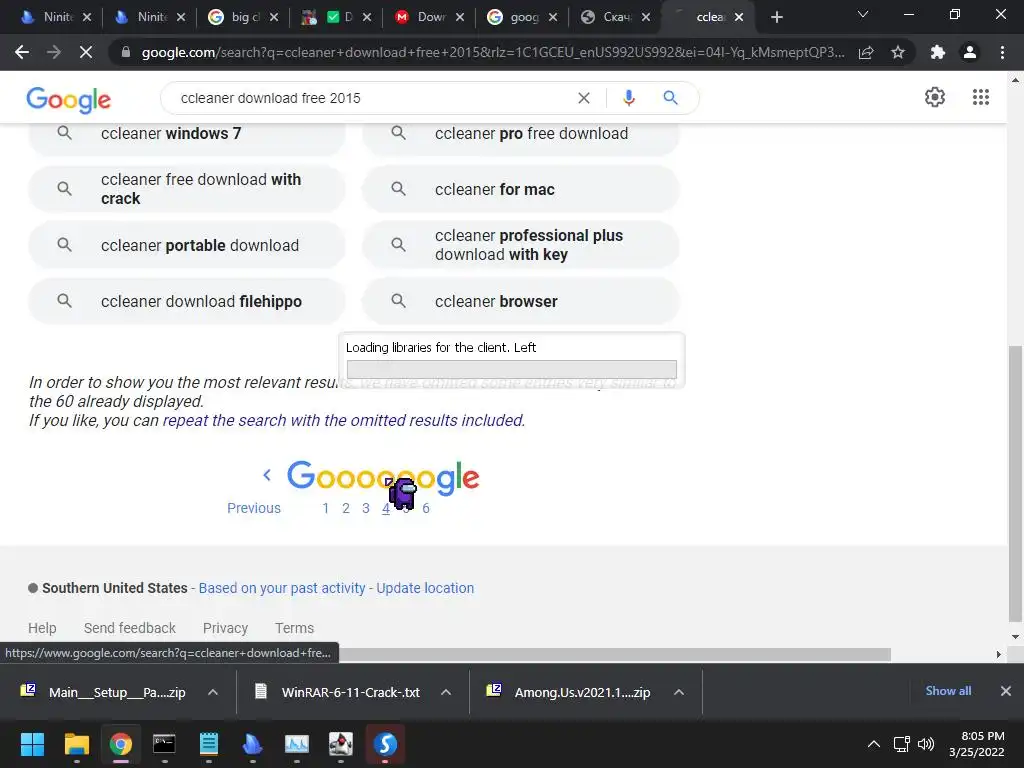Viewport: 1024px width, 768px height.
Task: Go to results page 2
Action: point(345,508)
